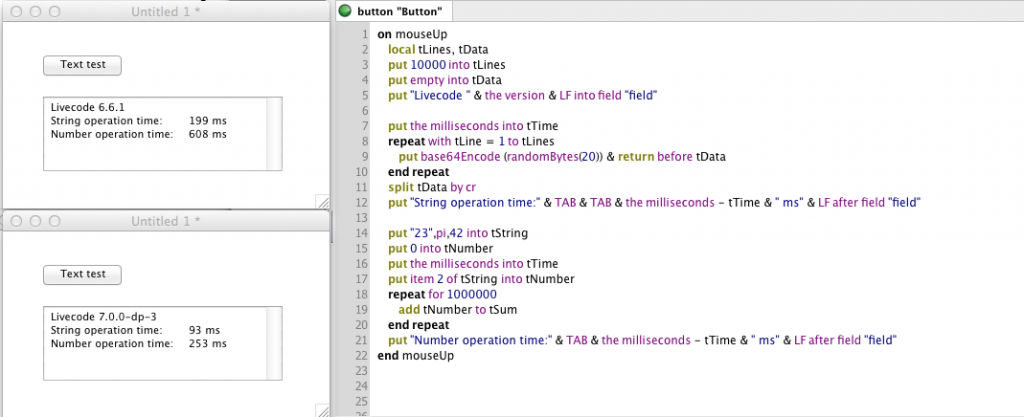
Task: Click "Livecode 7.0.0-dp-3" text in field
Action: point(104,317)
